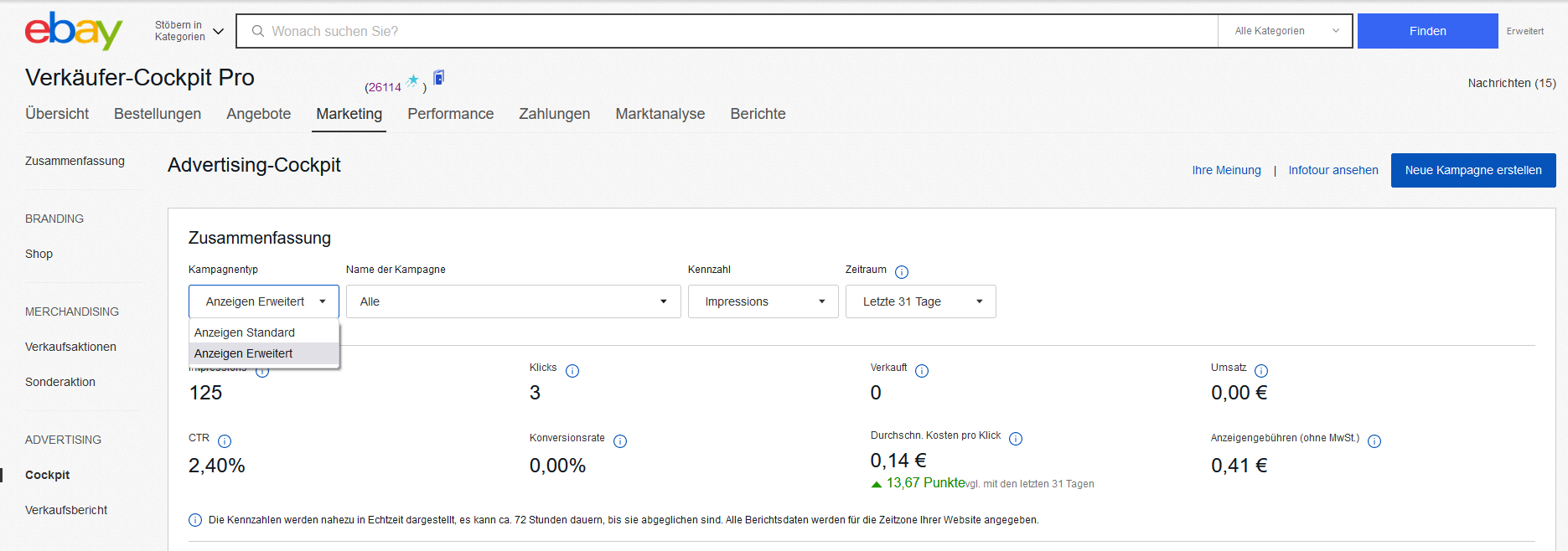This screenshot has height=551, width=1568.
Task: Click the eBay logo
Action: (x=74, y=30)
